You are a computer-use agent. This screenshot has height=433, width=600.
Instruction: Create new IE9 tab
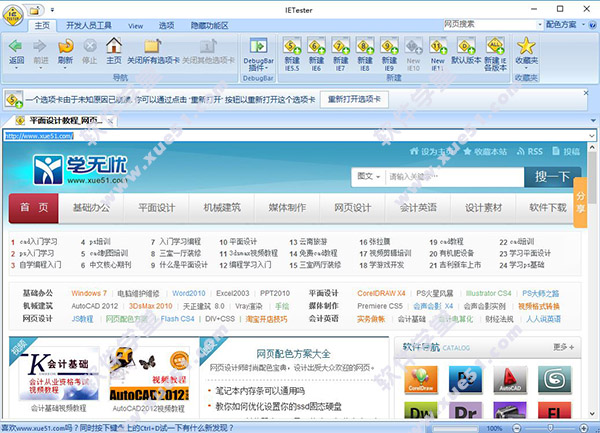click(389, 46)
